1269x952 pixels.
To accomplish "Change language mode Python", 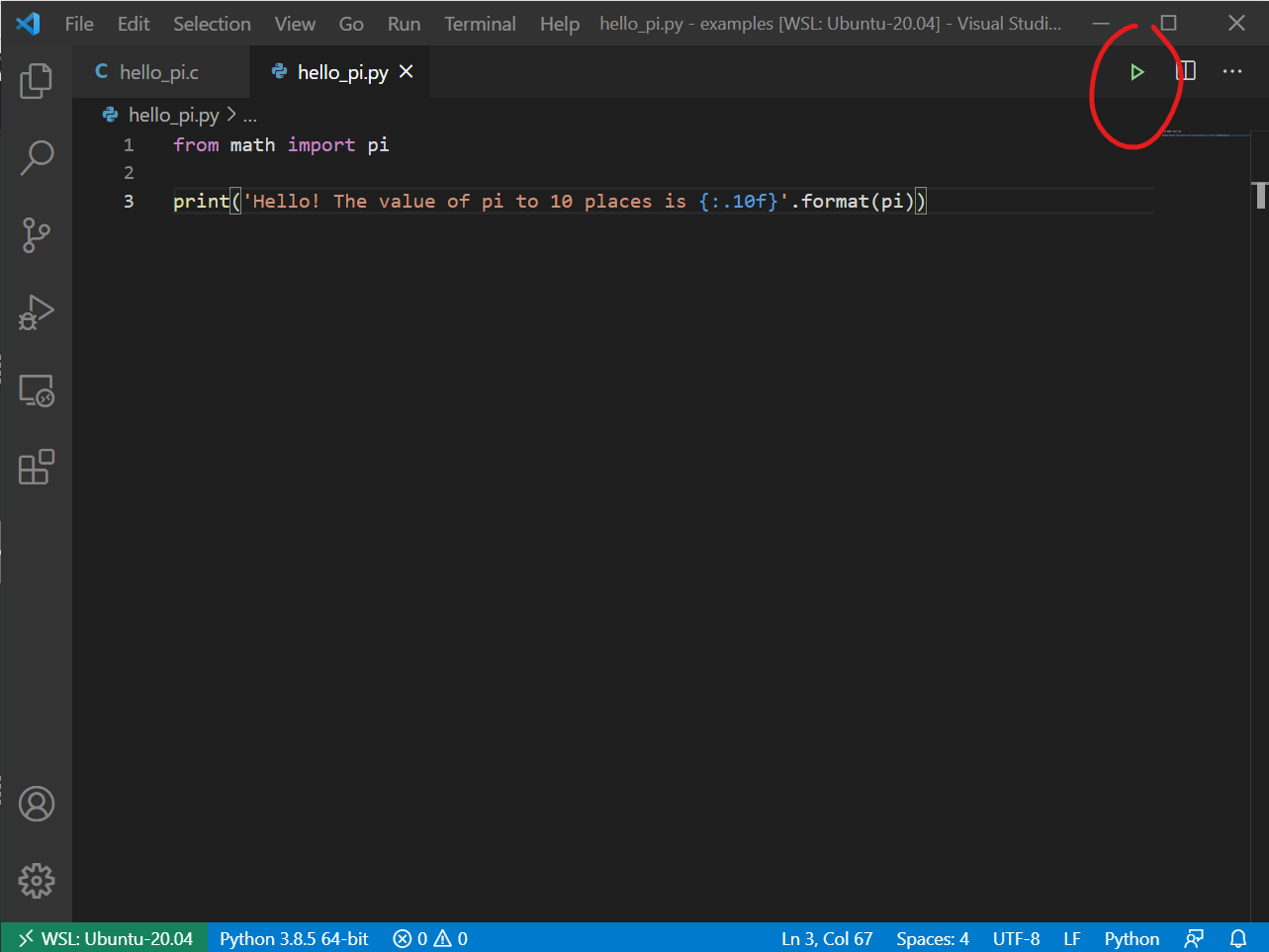I will [x=1132, y=938].
